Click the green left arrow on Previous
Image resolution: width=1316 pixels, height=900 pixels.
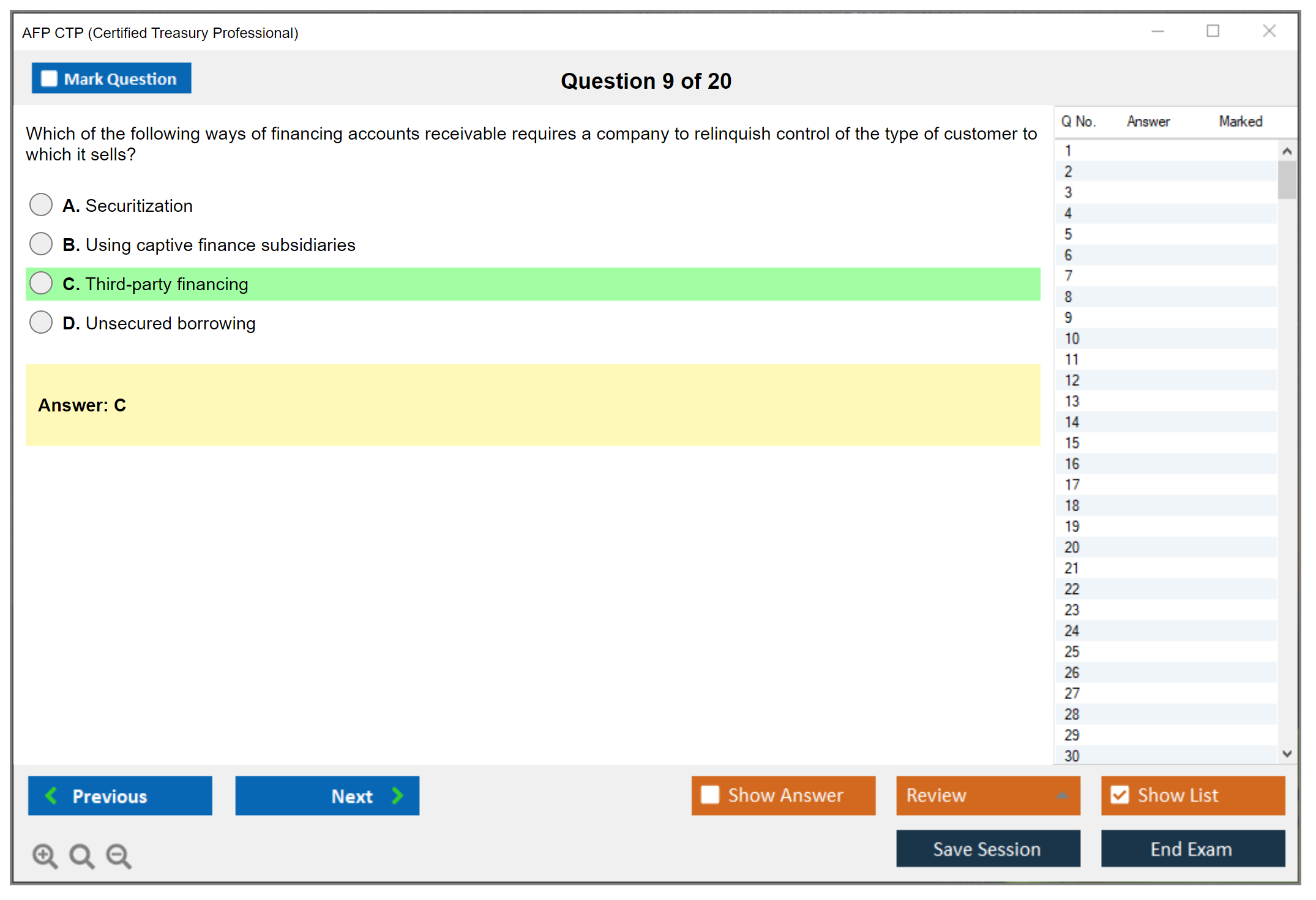point(51,795)
